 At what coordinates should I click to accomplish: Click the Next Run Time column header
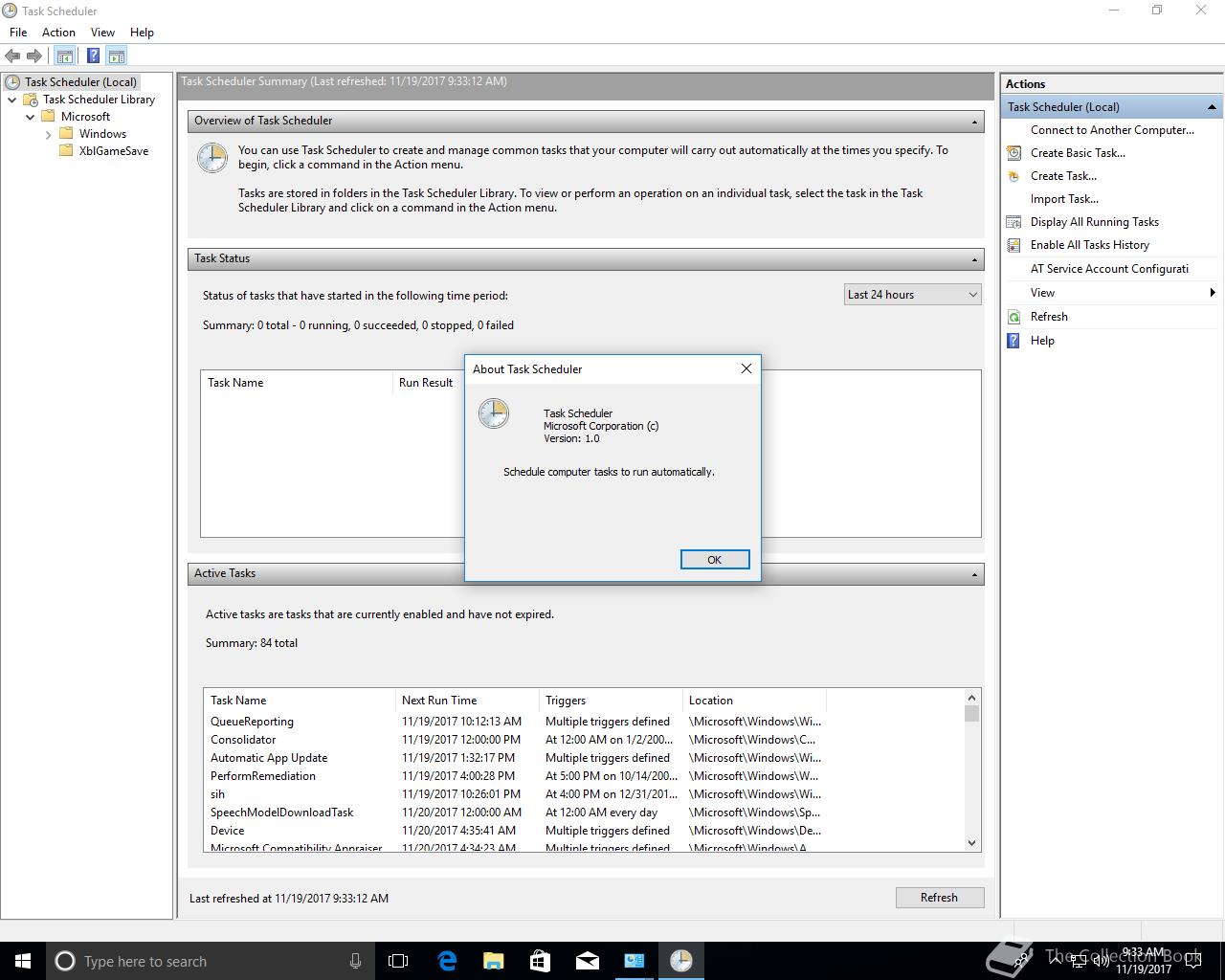467,701
